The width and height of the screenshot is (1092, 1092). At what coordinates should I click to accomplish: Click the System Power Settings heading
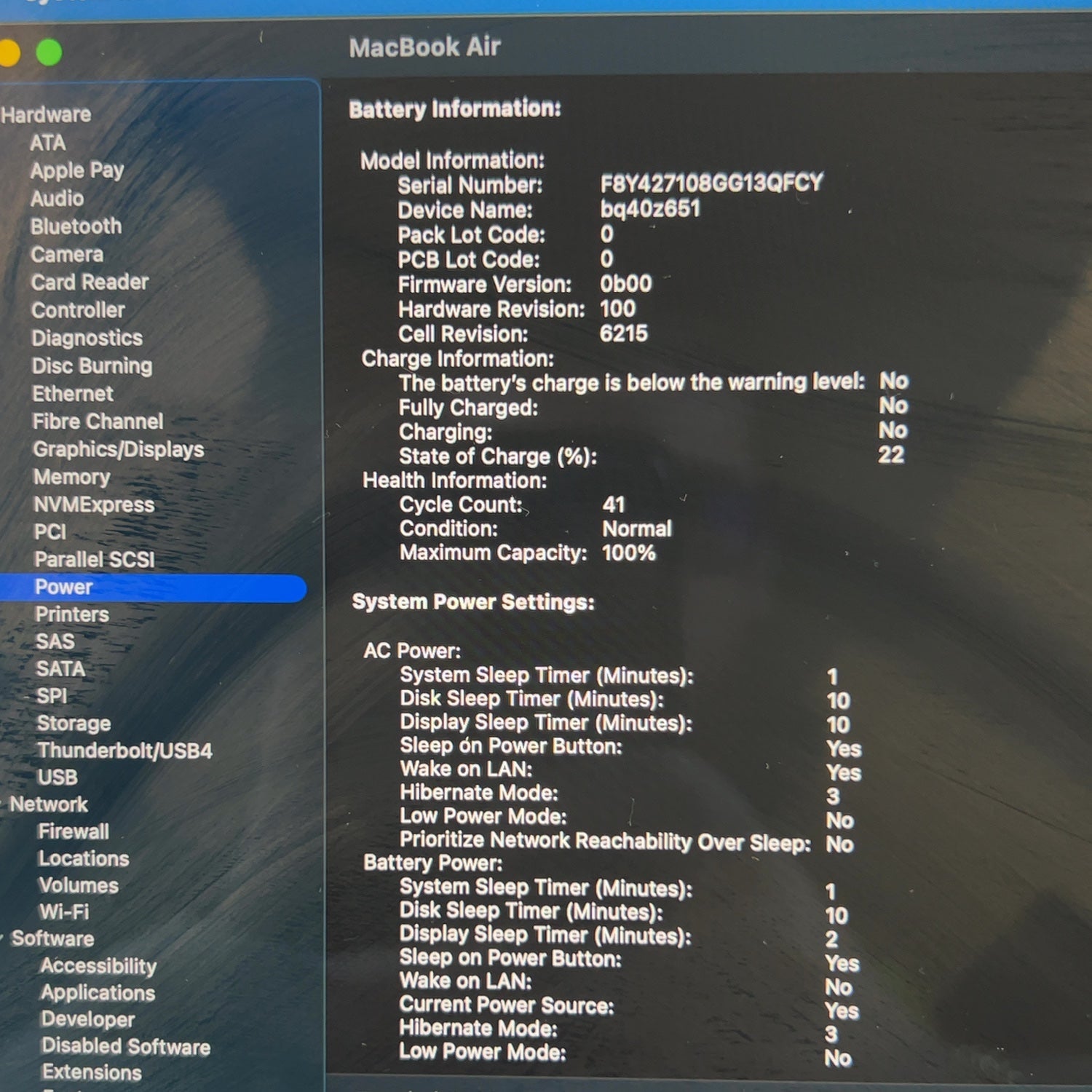(473, 602)
